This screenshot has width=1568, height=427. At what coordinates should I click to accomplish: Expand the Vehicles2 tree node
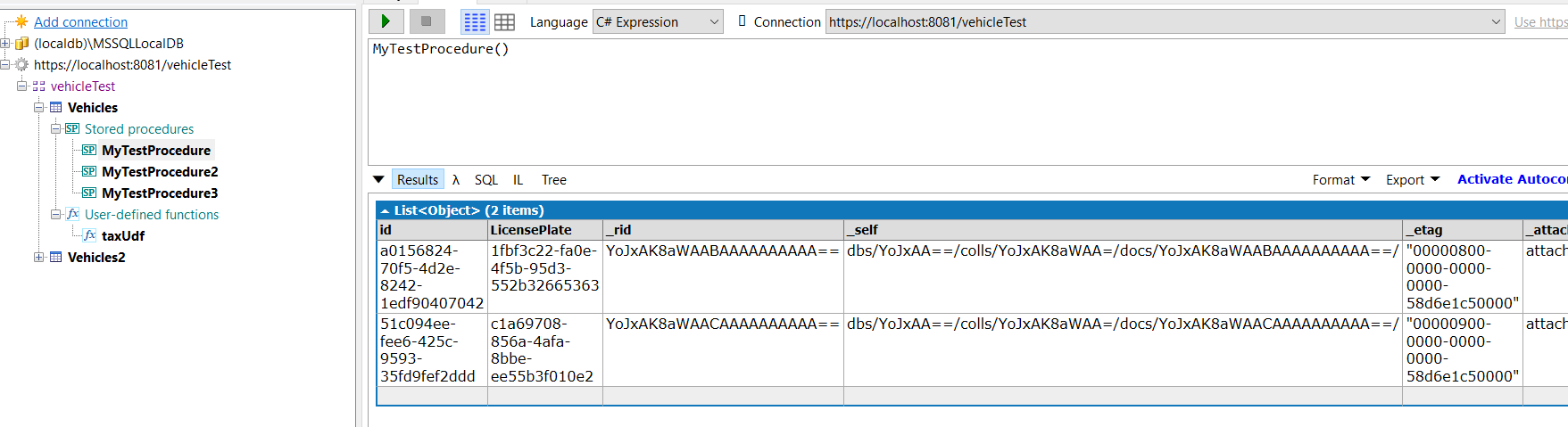[x=38, y=257]
